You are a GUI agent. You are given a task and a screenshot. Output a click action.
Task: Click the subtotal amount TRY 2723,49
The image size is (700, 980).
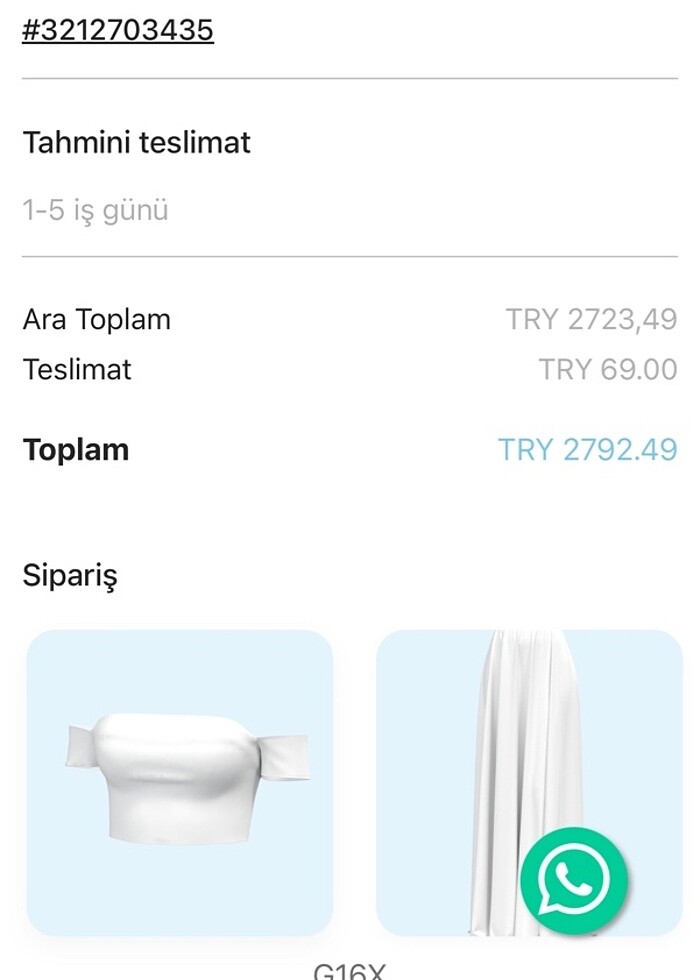click(589, 319)
